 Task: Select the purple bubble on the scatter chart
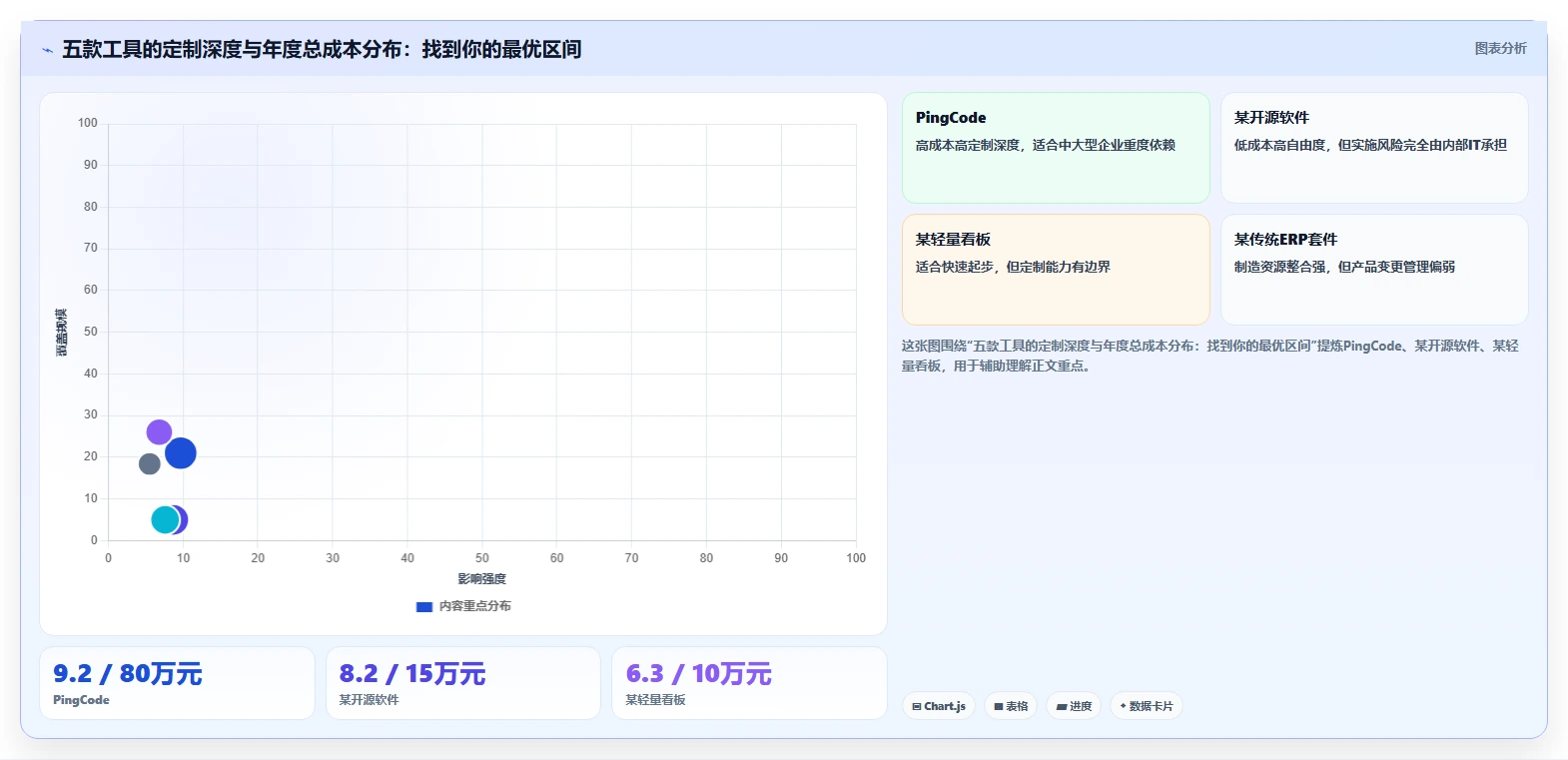(159, 432)
